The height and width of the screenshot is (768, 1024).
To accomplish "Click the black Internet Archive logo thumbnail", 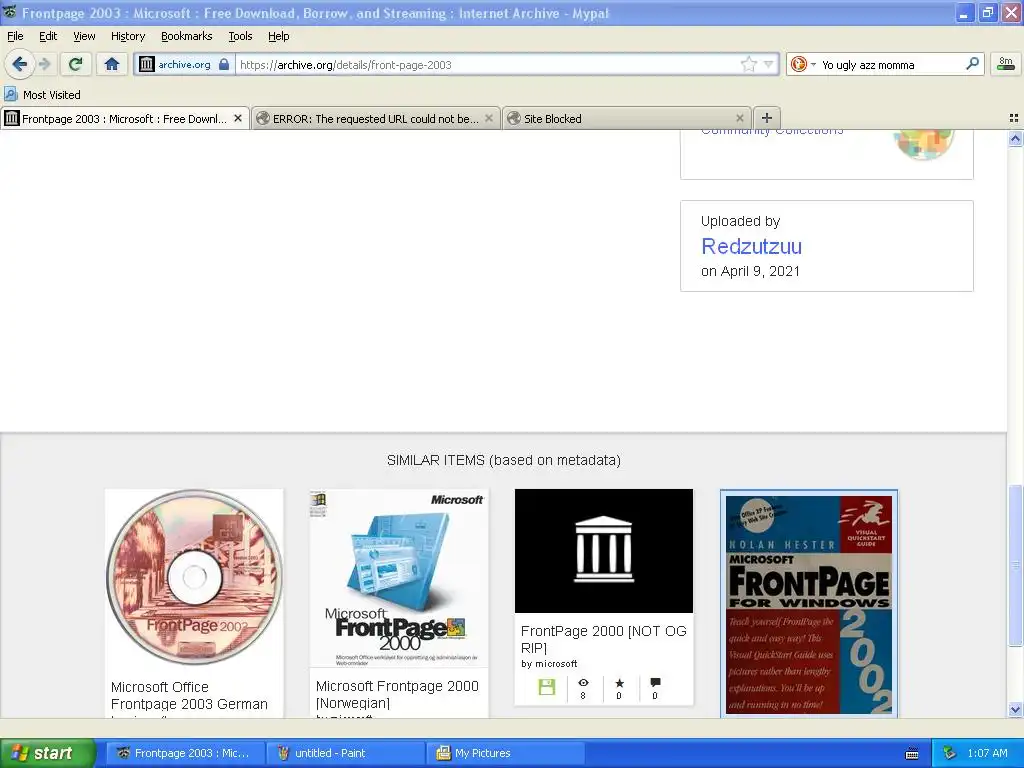I will pos(603,551).
